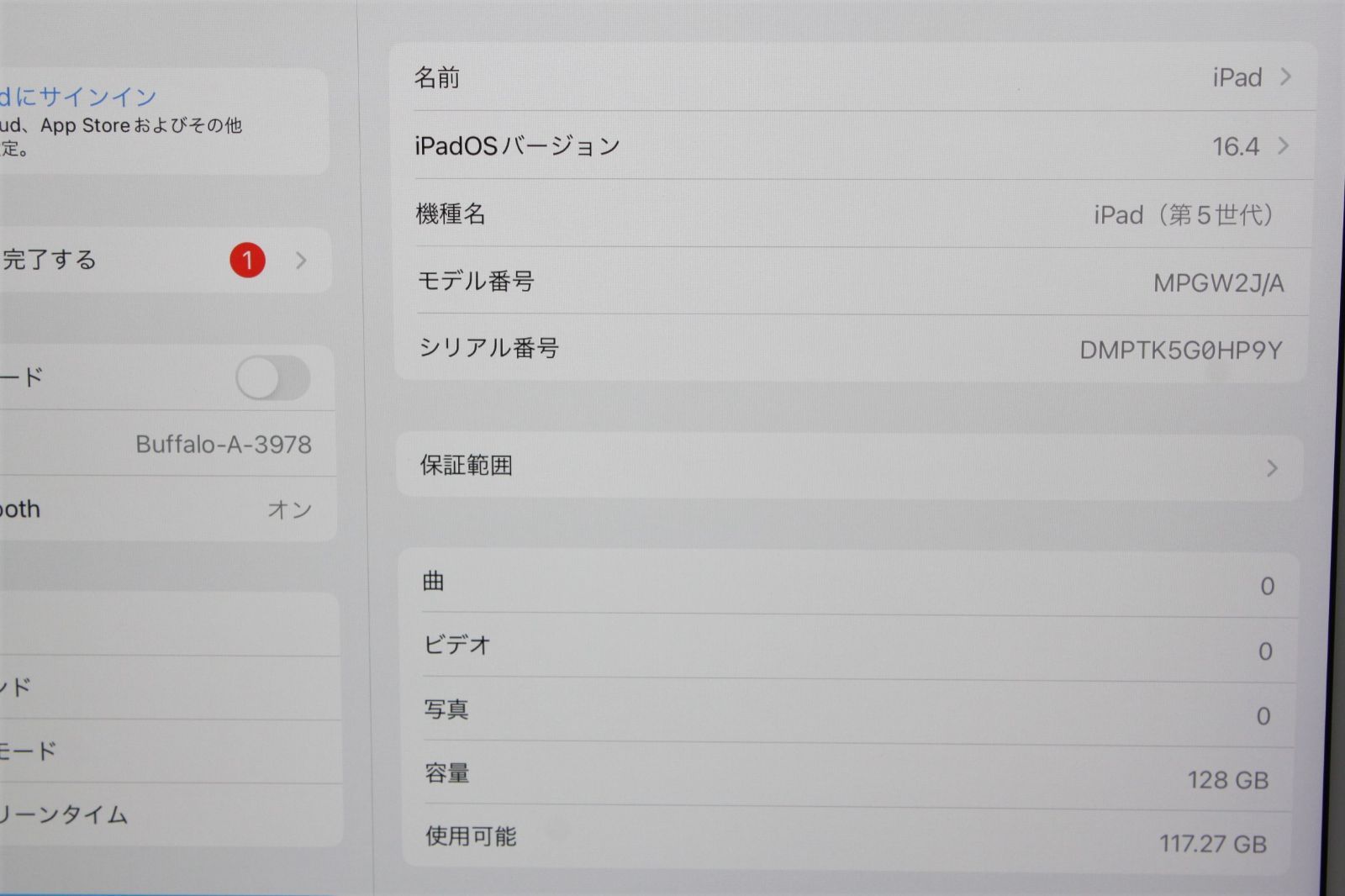Select the 曲 count row
This screenshot has height=896, width=1345.
point(849,582)
